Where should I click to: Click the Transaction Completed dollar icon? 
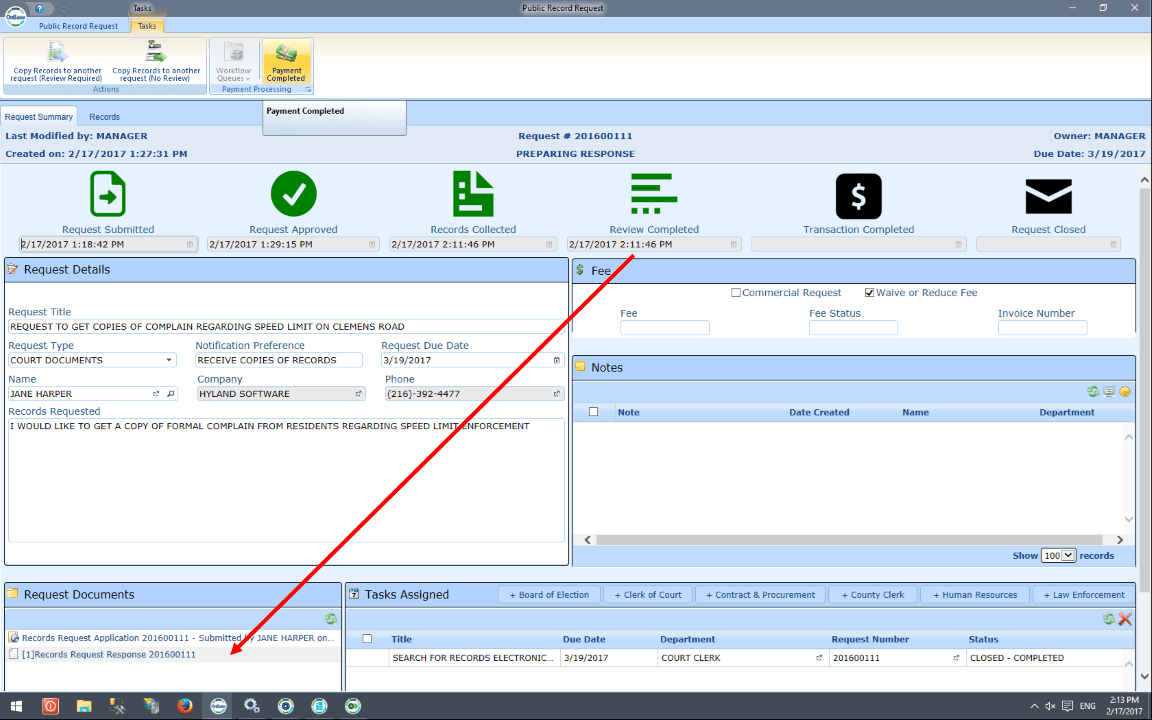(x=858, y=196)
